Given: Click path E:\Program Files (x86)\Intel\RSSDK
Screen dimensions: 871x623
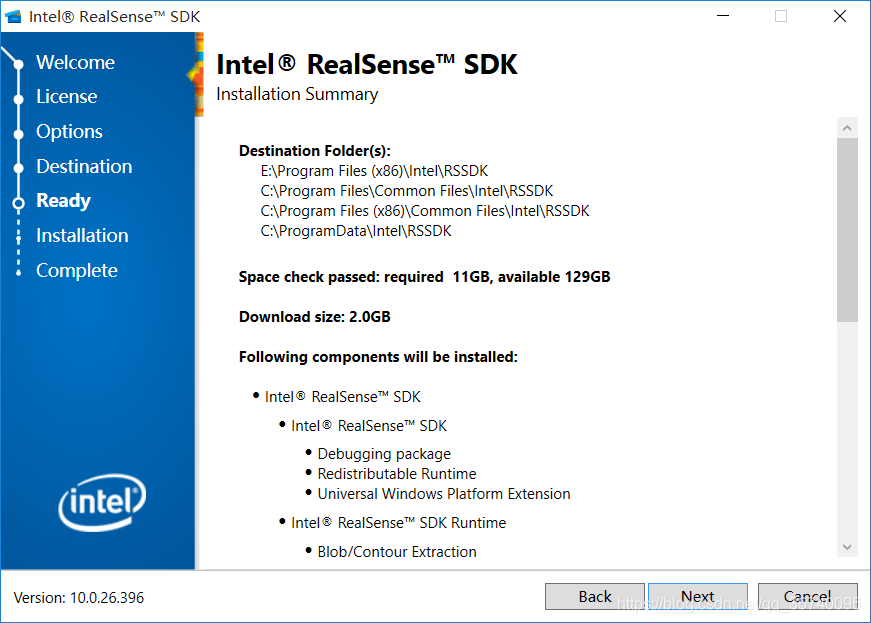Looking at the screenshot, I should click(374, 171).
